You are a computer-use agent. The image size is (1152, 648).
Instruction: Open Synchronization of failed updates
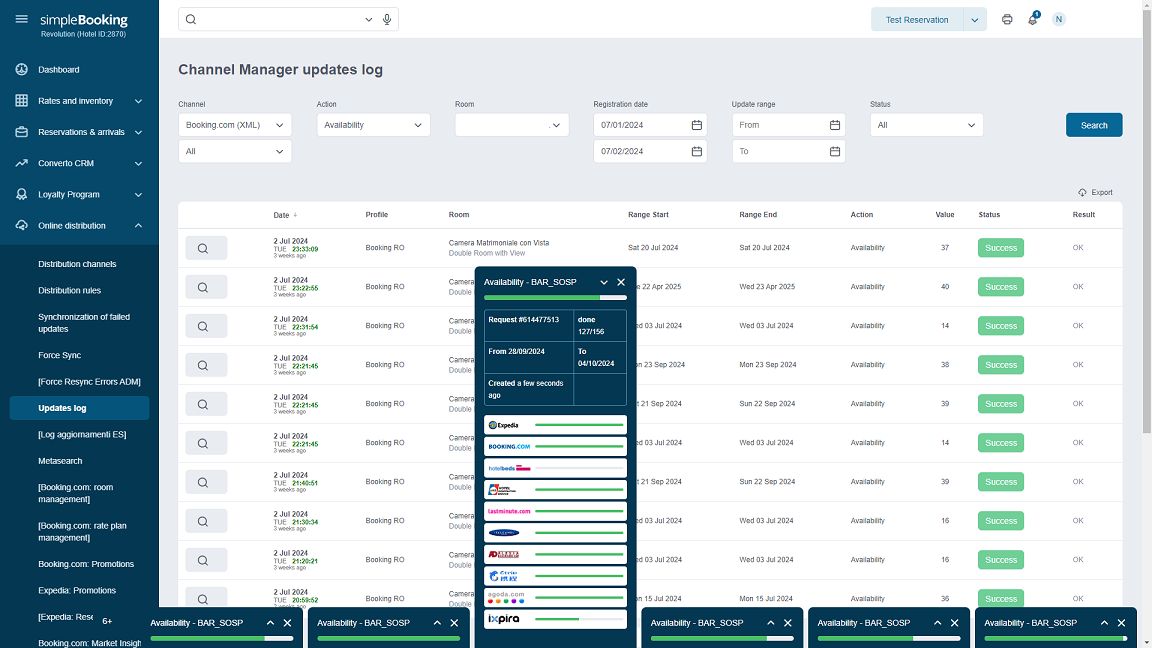click(x=84, y=323)
